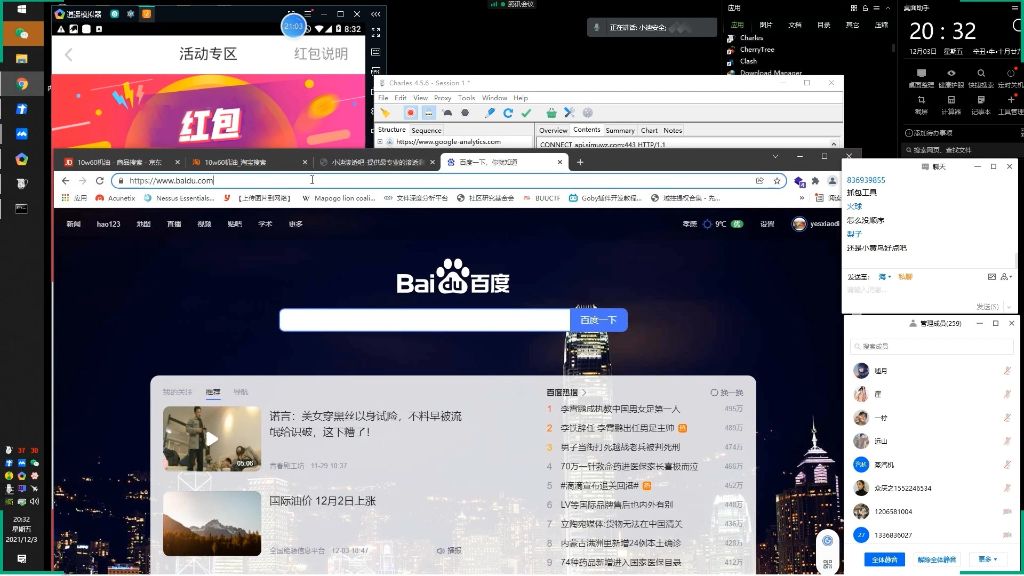Open the Proxy menu in Charles
Screen dimensions: 1024x576
442,98
